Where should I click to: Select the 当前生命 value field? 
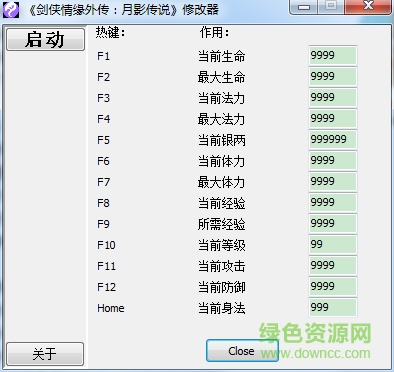333,55
